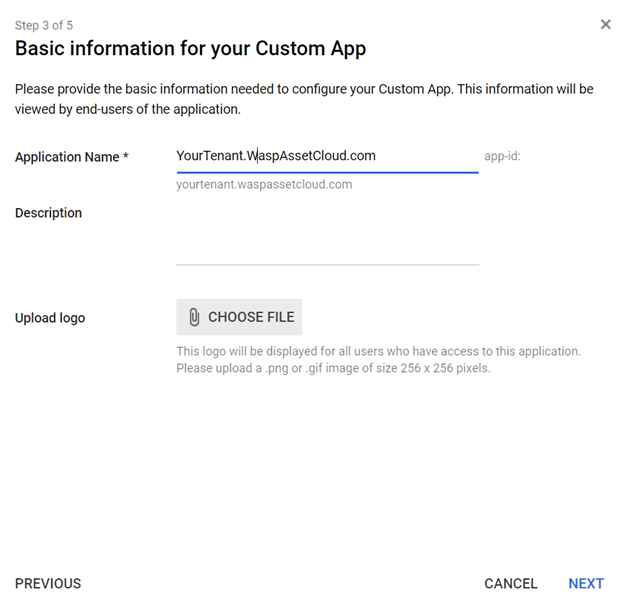Proceed with the NEXT button
Screen dimensions: 624x614
tap(586, 584)
